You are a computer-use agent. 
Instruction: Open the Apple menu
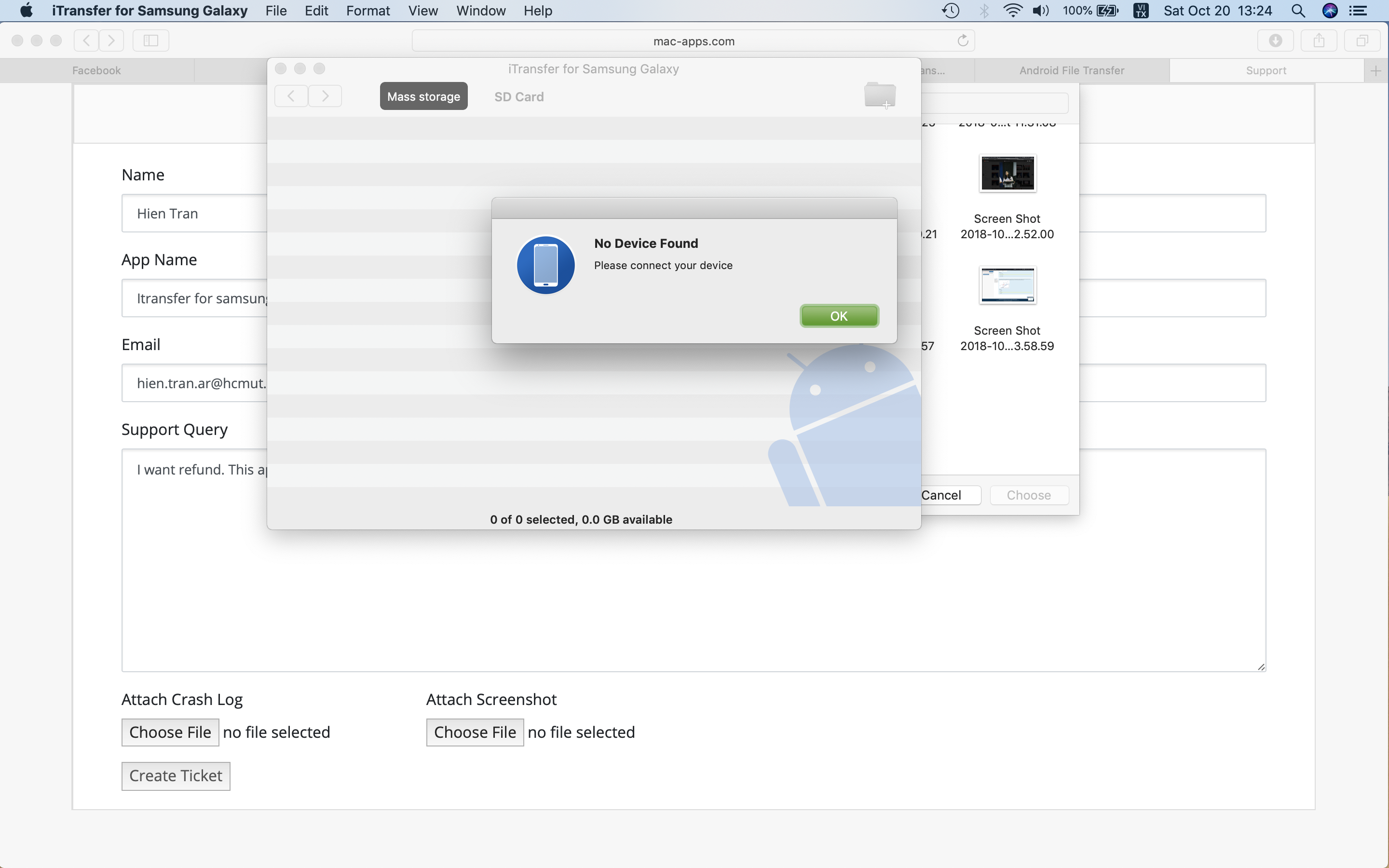27,10
